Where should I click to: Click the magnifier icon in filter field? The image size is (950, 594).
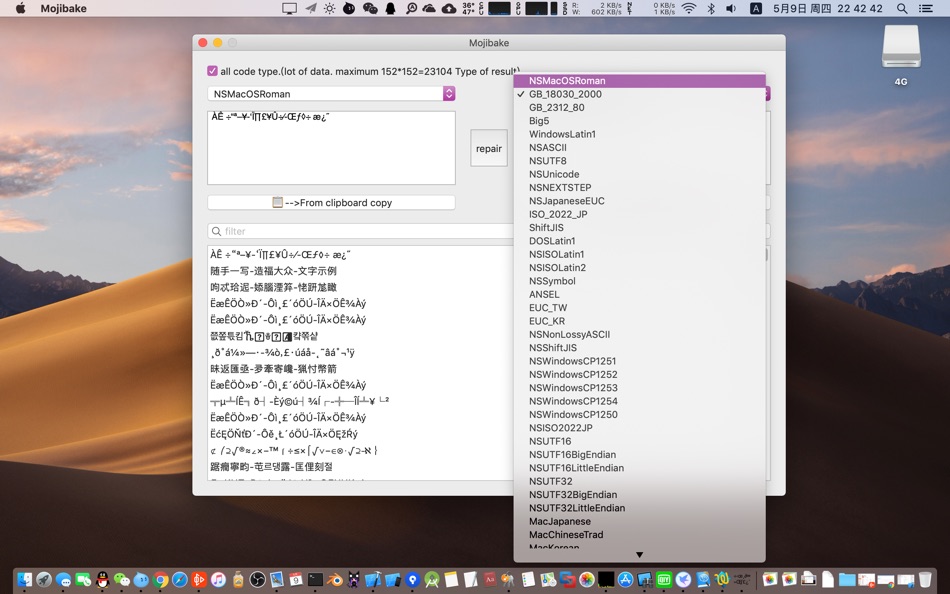216,231
